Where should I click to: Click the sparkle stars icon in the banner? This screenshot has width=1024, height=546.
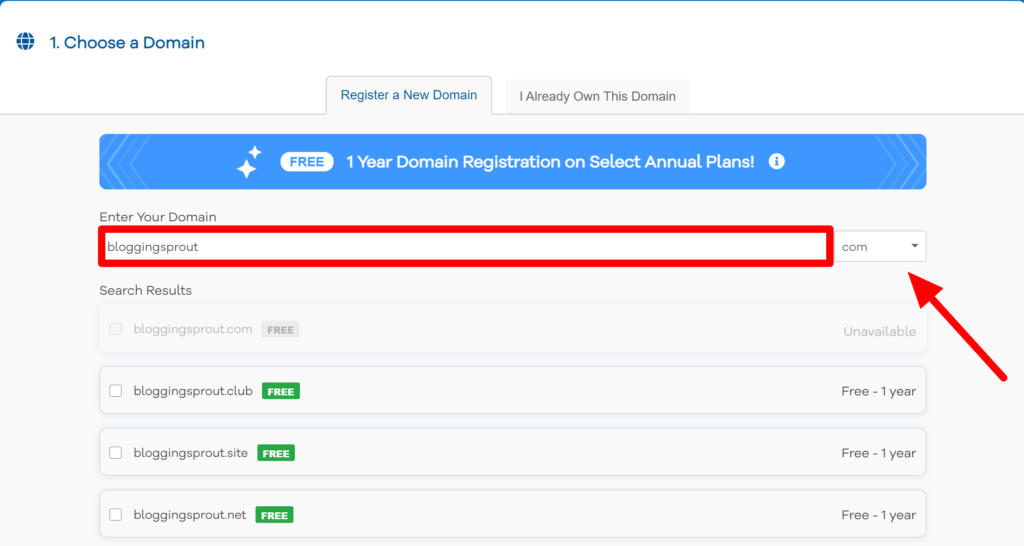(x=249, y=162)
